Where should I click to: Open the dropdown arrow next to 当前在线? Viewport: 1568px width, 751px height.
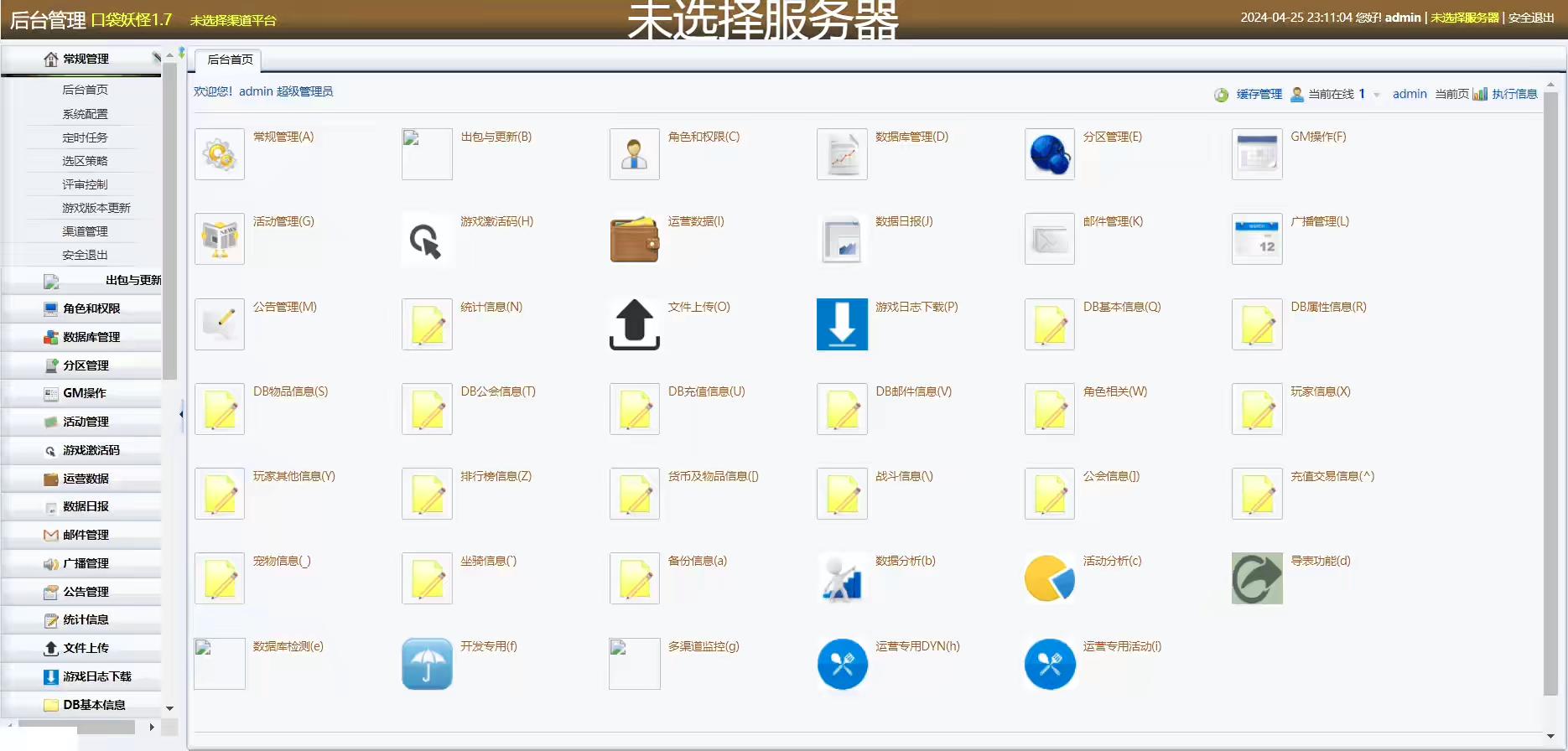[x=1377, y=95]
